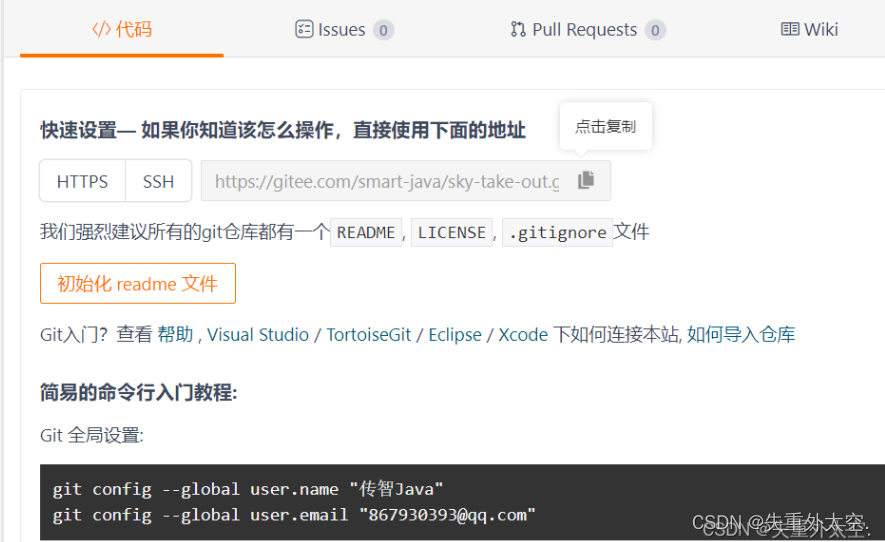The height and width of the screenshot is (542, 885).
Task: Click the 快速设置 heading text
Action: coord(283,130)
